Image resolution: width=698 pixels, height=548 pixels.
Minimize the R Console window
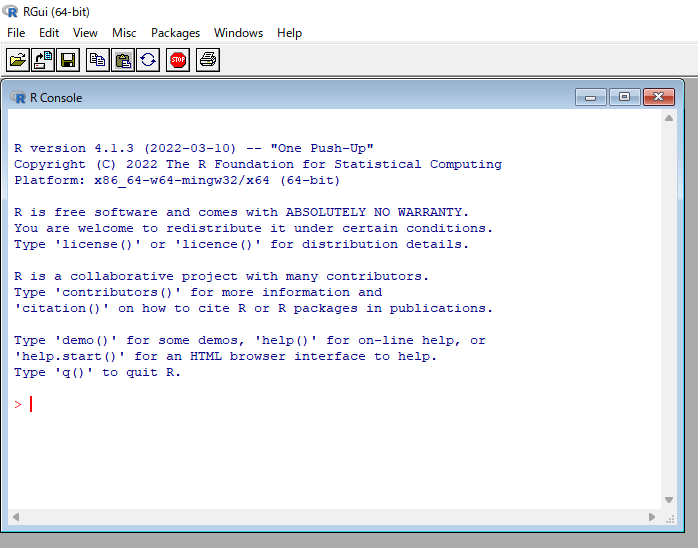tap(590, 97)
